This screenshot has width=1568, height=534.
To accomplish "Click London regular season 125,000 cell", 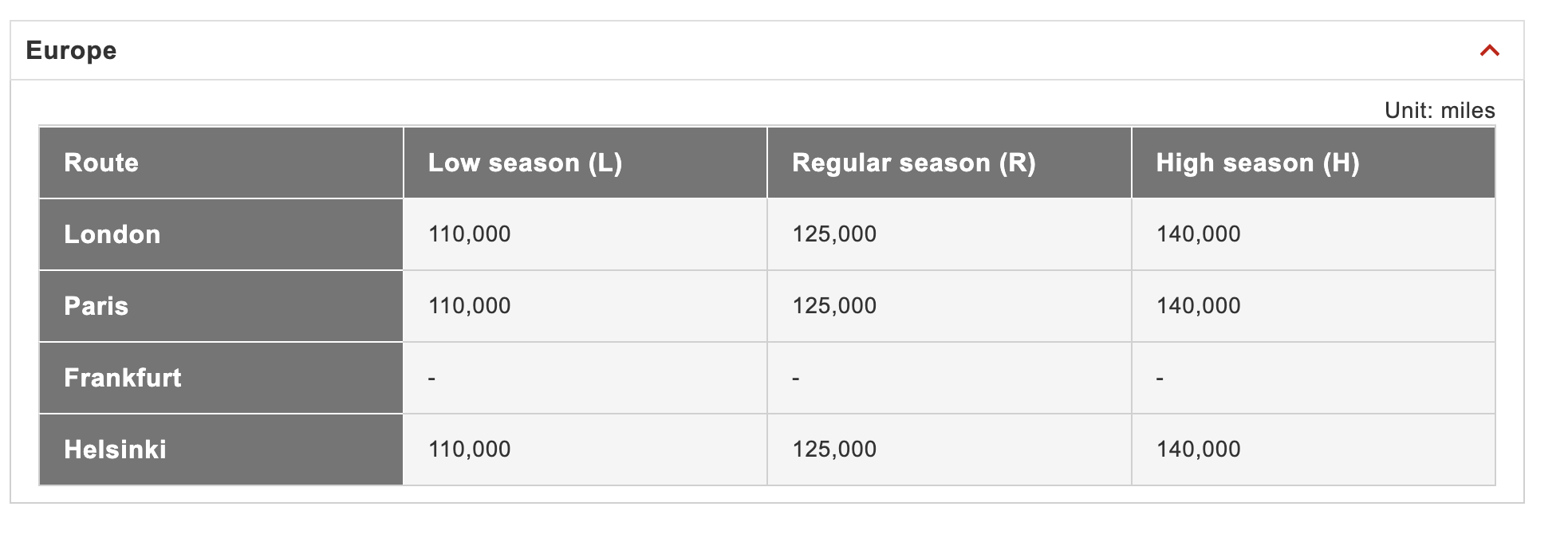I will point(833,234).
